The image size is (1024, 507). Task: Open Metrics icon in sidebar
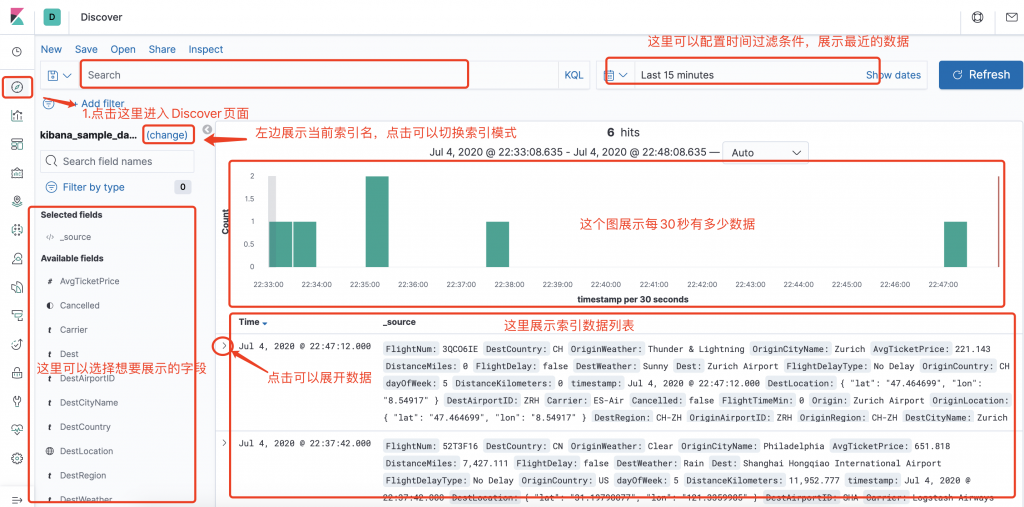click(17, 258)
